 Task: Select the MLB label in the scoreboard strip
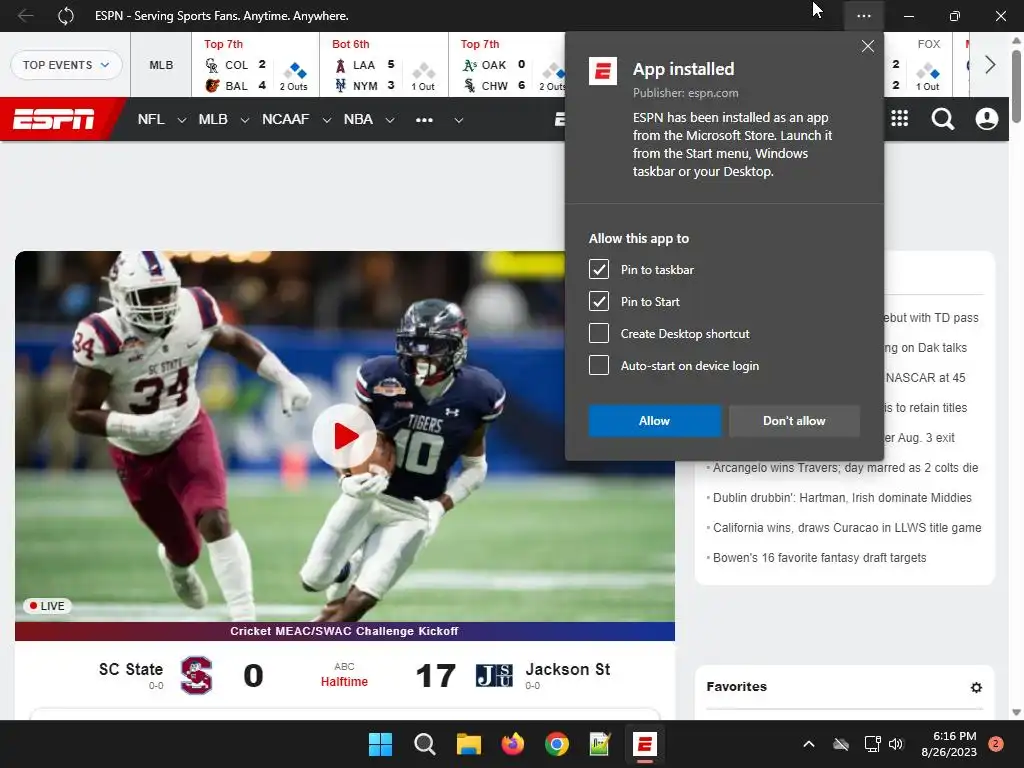tap(161, 65)
